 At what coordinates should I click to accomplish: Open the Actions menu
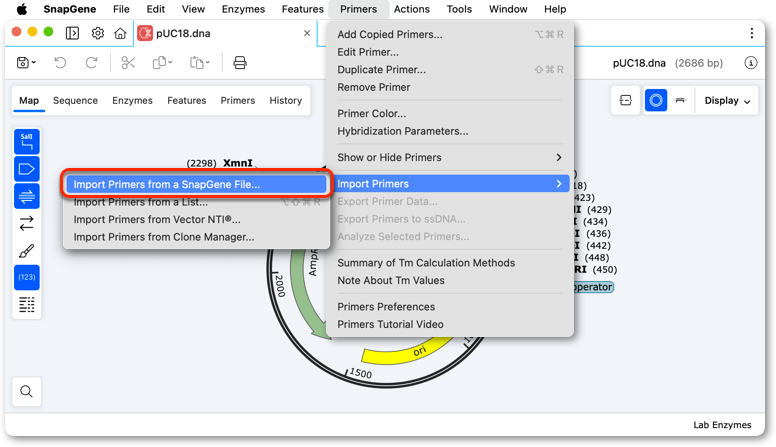411,9
